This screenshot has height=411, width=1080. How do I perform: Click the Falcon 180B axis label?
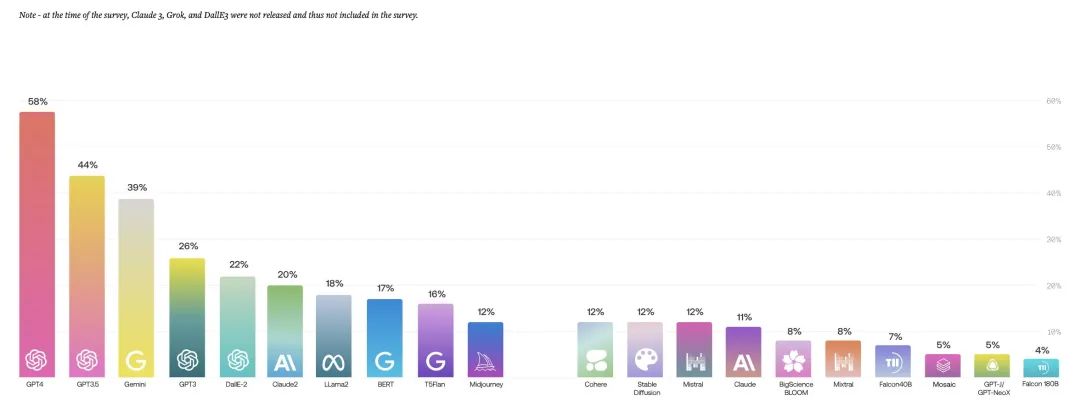[1040, 384]
